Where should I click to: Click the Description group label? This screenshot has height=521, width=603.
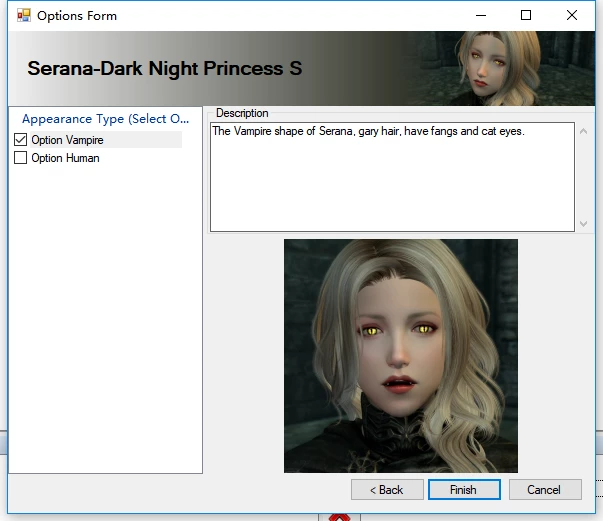(x=242, y=113)
